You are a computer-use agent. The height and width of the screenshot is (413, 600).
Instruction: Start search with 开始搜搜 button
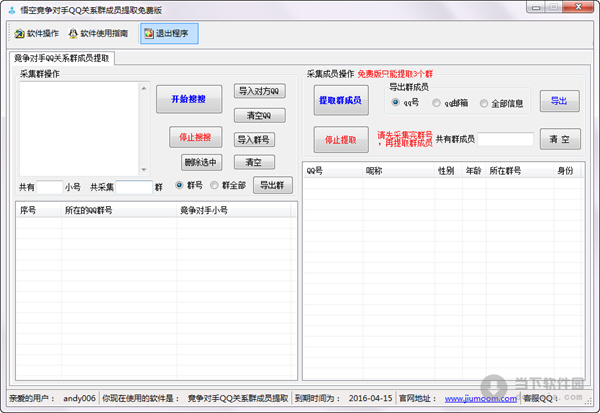(x=189, y=99)
